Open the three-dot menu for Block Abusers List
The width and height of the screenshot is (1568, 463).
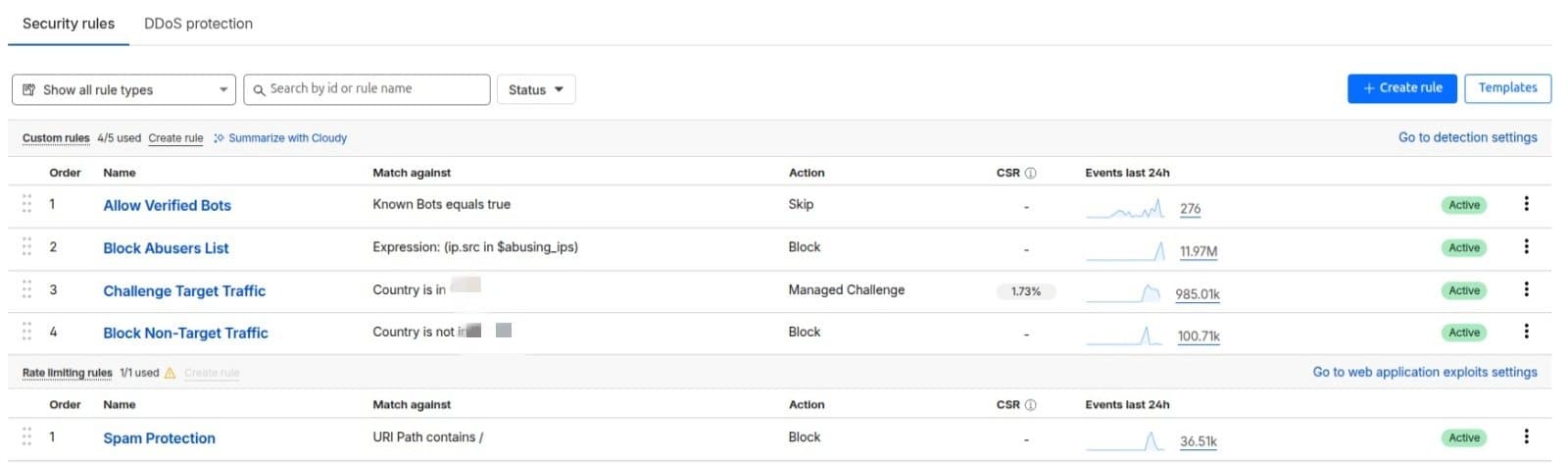(x=1526, y=247)
